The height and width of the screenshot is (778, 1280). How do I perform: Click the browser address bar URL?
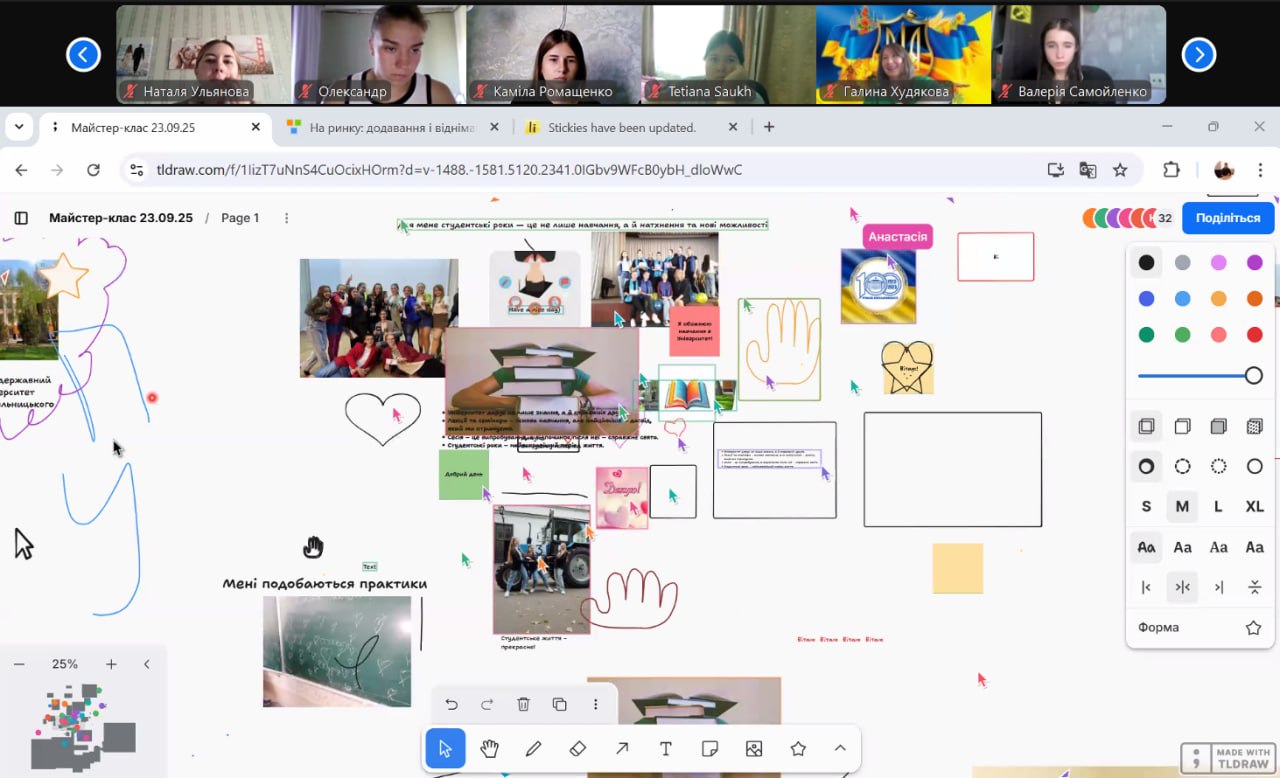449,170
